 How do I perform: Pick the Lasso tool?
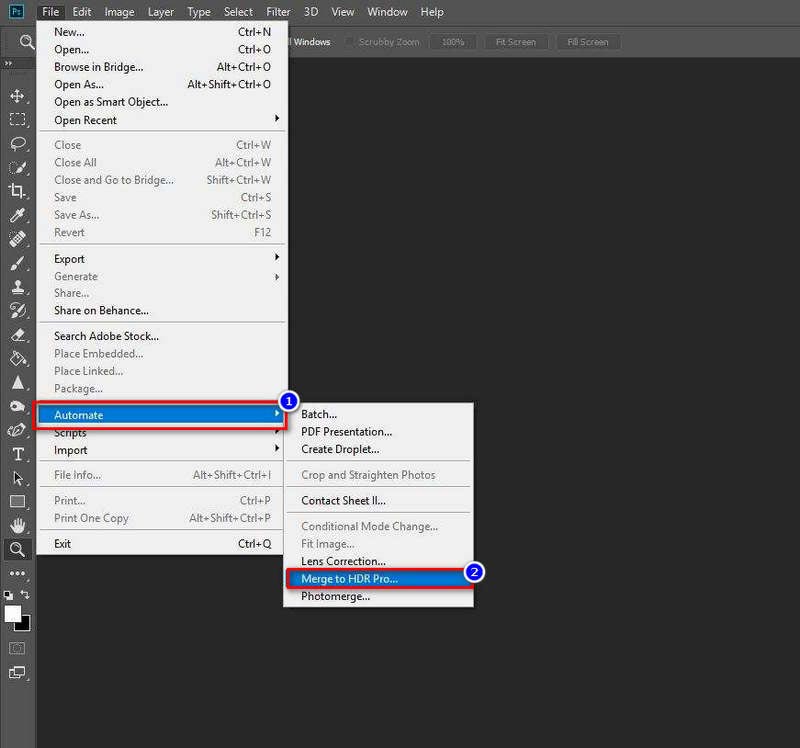click(17, 143)
